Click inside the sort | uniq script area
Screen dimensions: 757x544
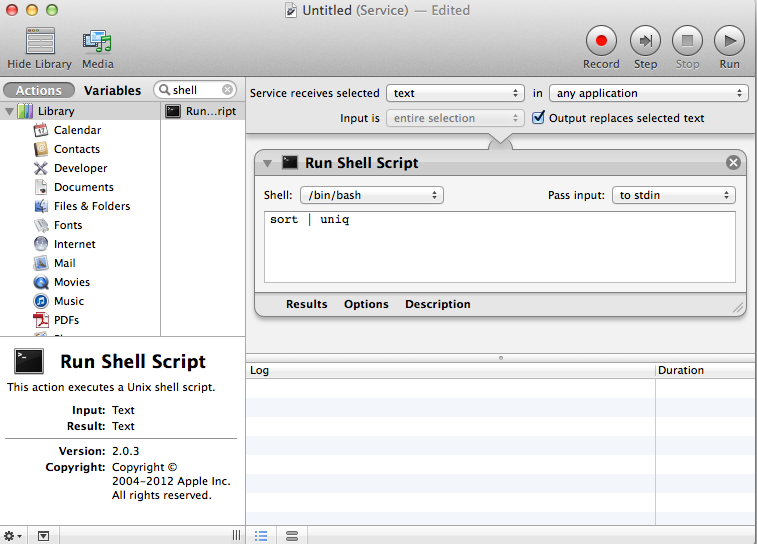click(x=500, y=247)
